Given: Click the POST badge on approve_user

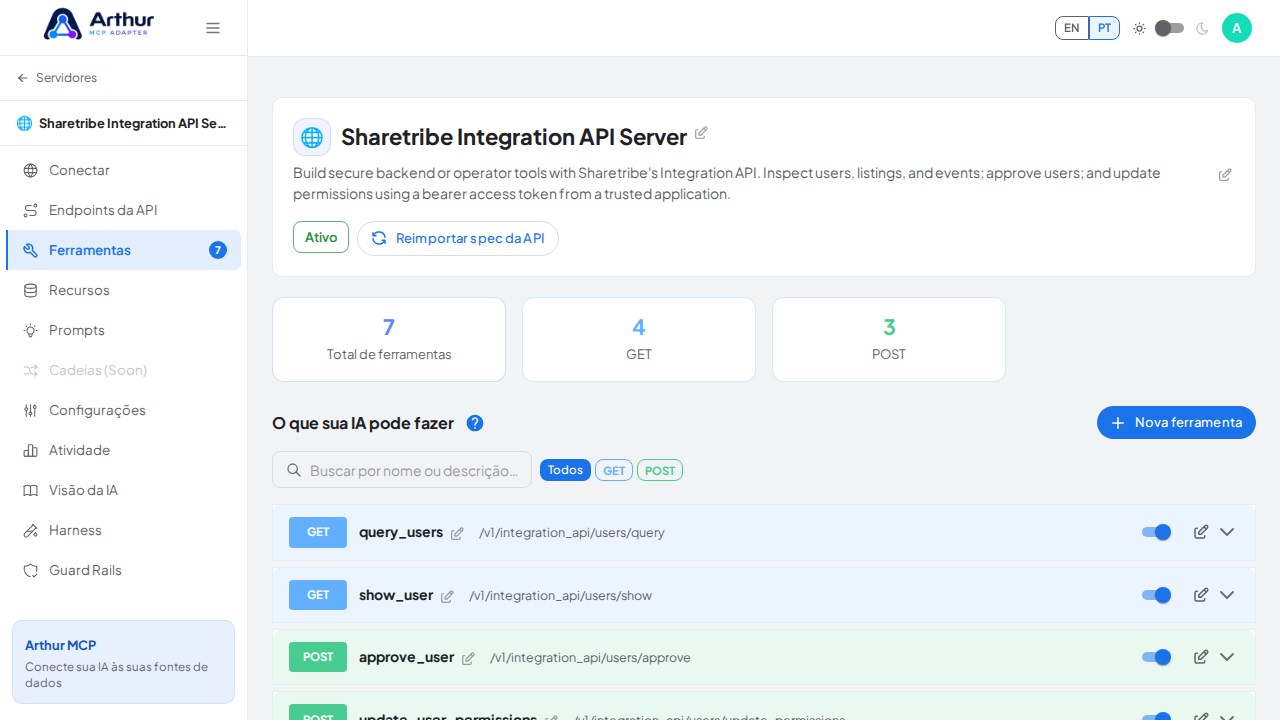Looking at the screenshot, I should pyautogui.click(x=318, y=657).
